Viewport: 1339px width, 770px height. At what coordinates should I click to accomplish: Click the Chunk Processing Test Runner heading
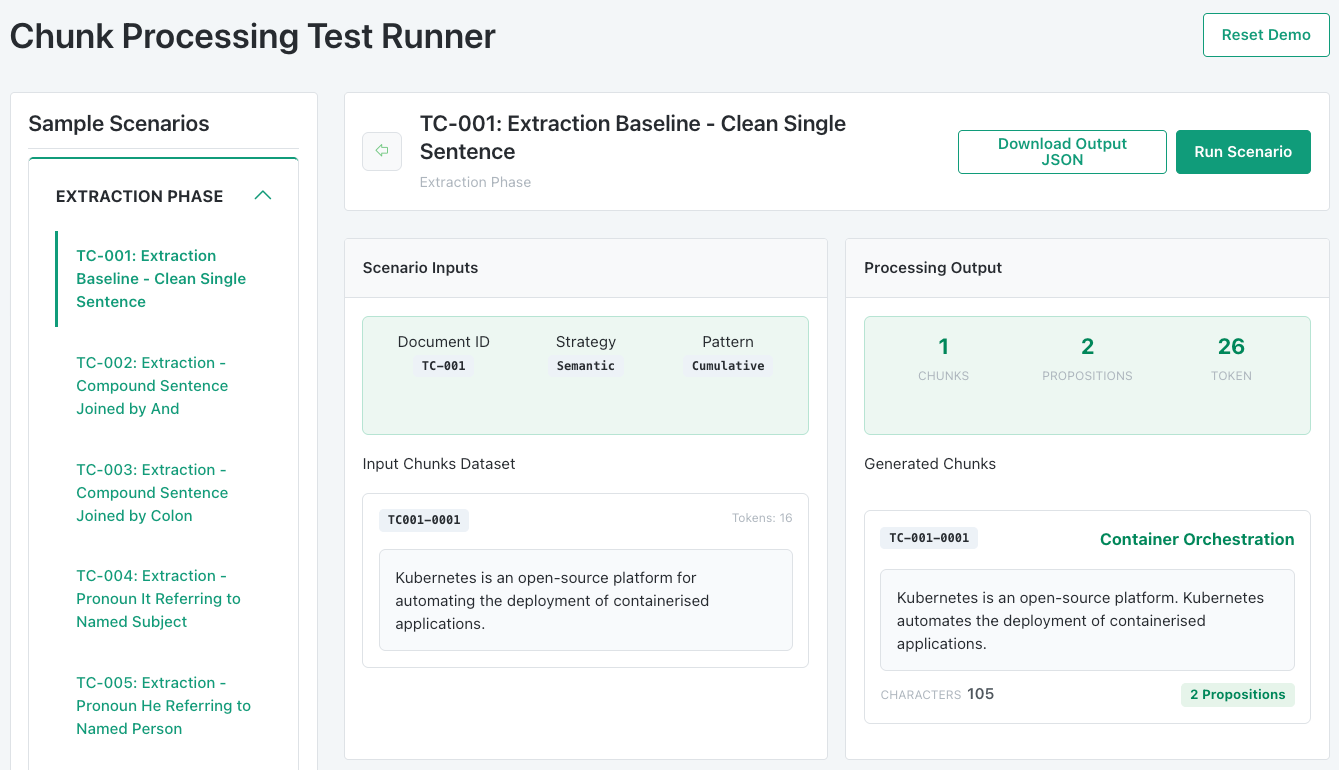pos(253,37)
